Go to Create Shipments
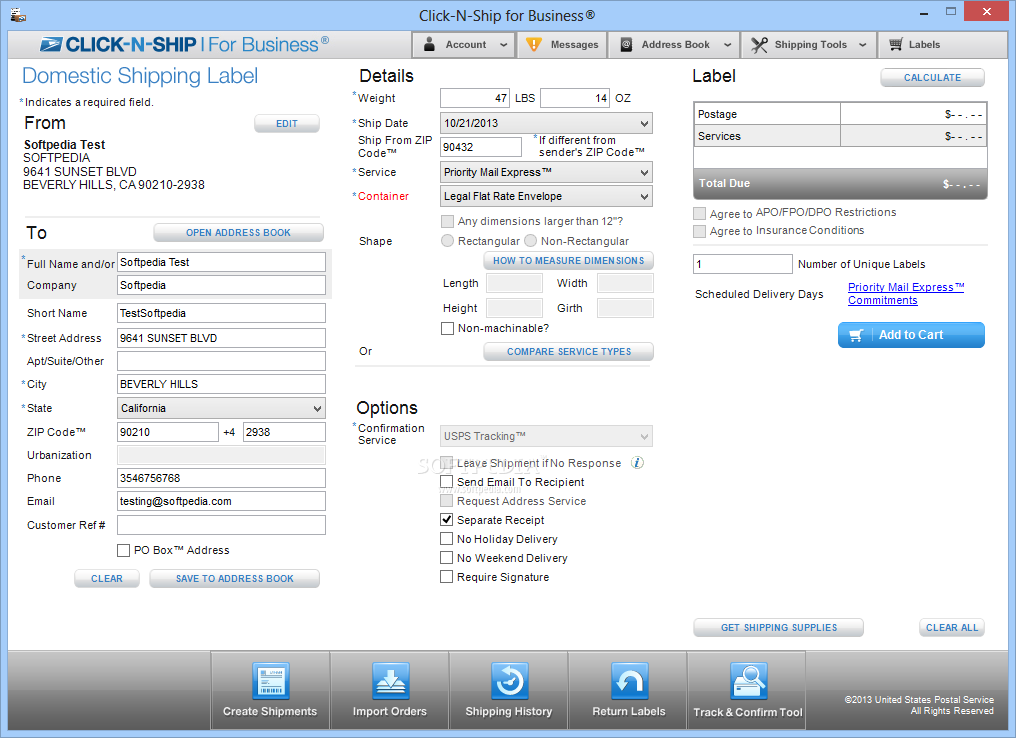This screenshot has width=1016, height=738. point(270,690)
